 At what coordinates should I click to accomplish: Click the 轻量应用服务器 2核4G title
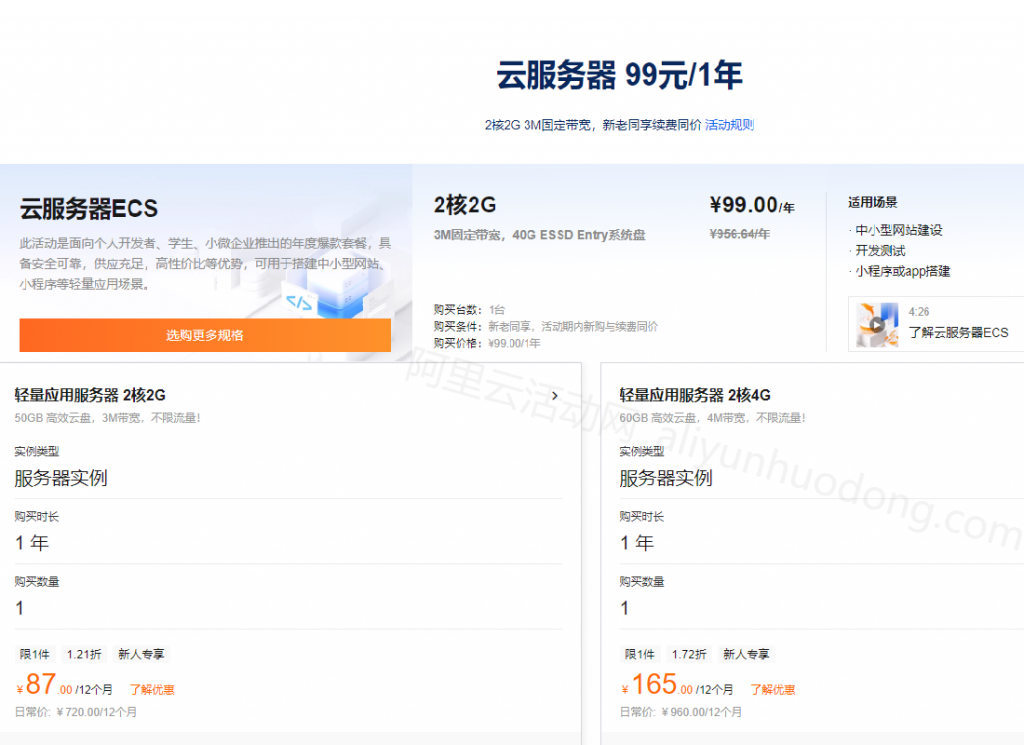click(x=695, y=395)
